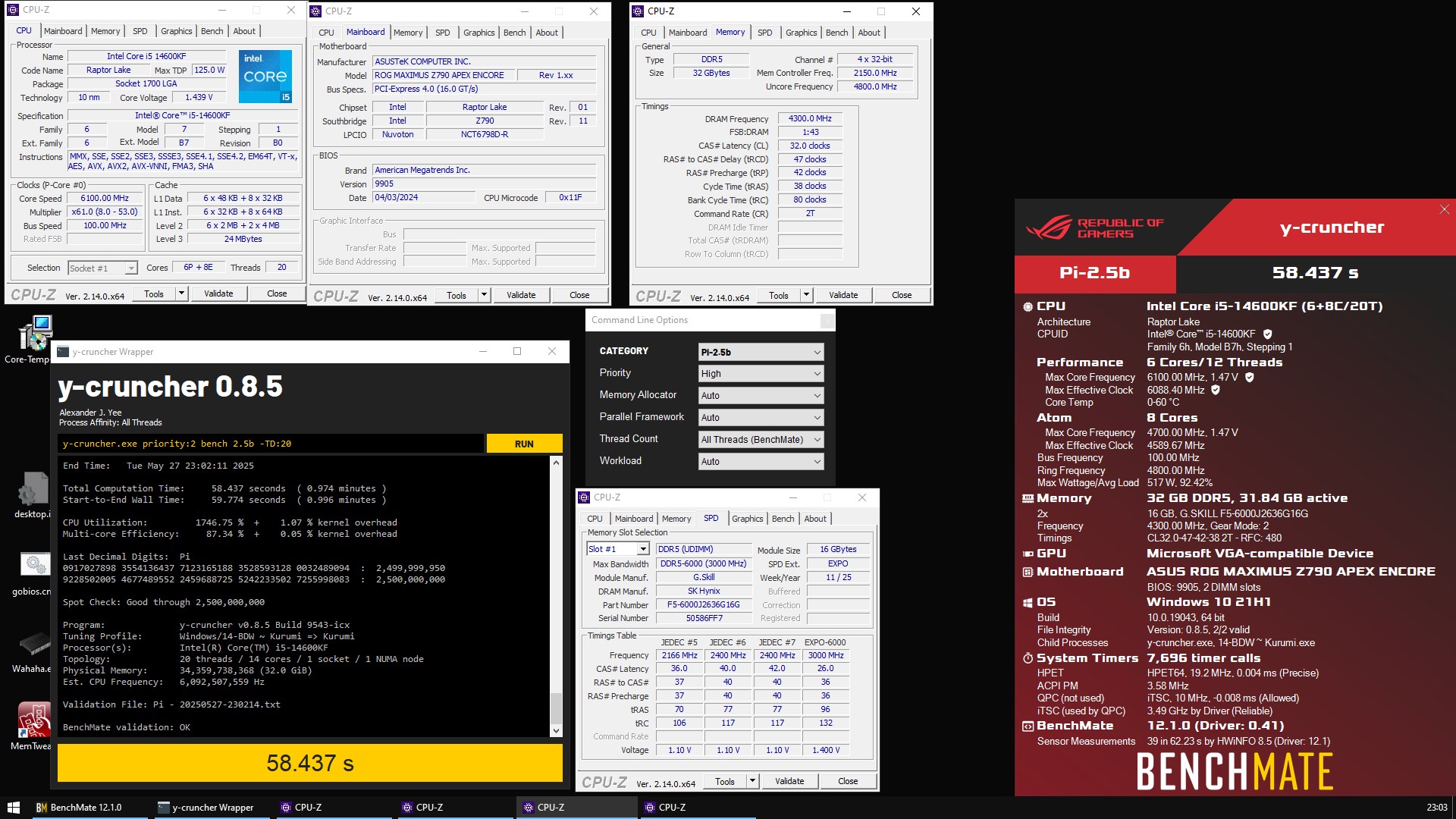Click the yellow RUN button
The height and width of the screenshot is (819, 1456).
524,444
